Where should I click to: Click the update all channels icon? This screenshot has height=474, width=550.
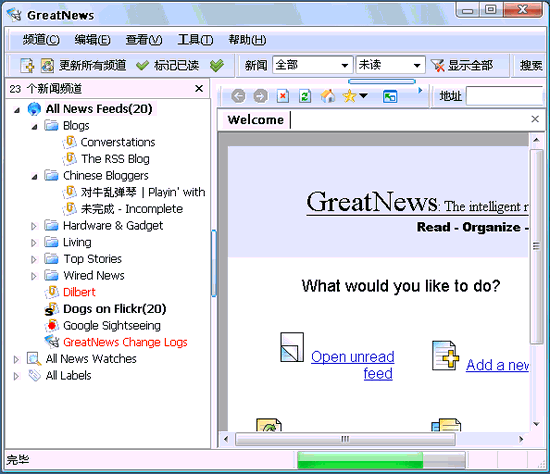tap(47, 66)
